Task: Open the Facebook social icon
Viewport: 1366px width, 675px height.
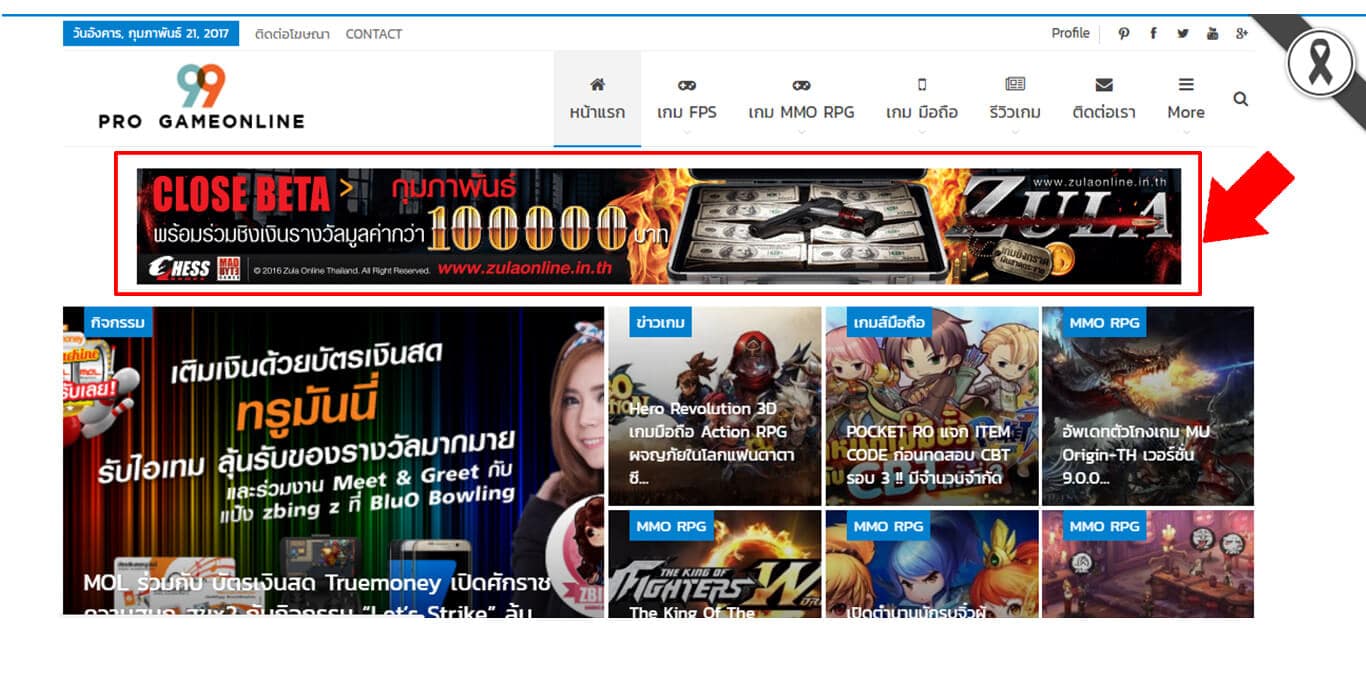Action: tap(1153, 33)
